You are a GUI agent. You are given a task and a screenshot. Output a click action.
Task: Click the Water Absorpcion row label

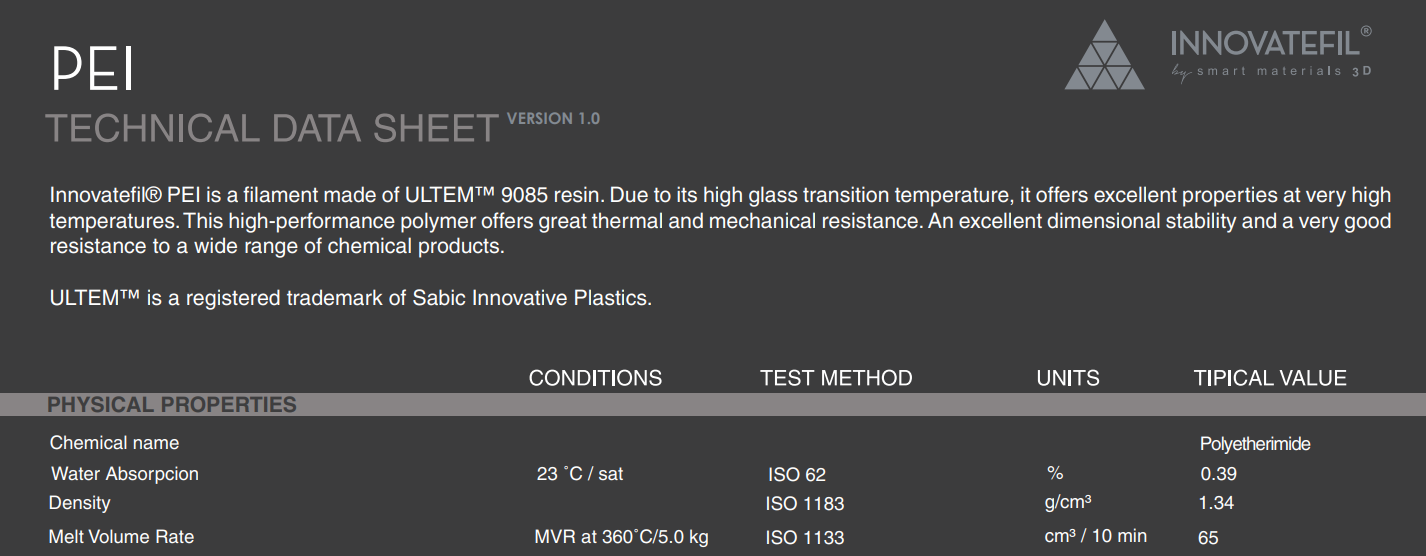pyautogui.click(x=125, y=474)
